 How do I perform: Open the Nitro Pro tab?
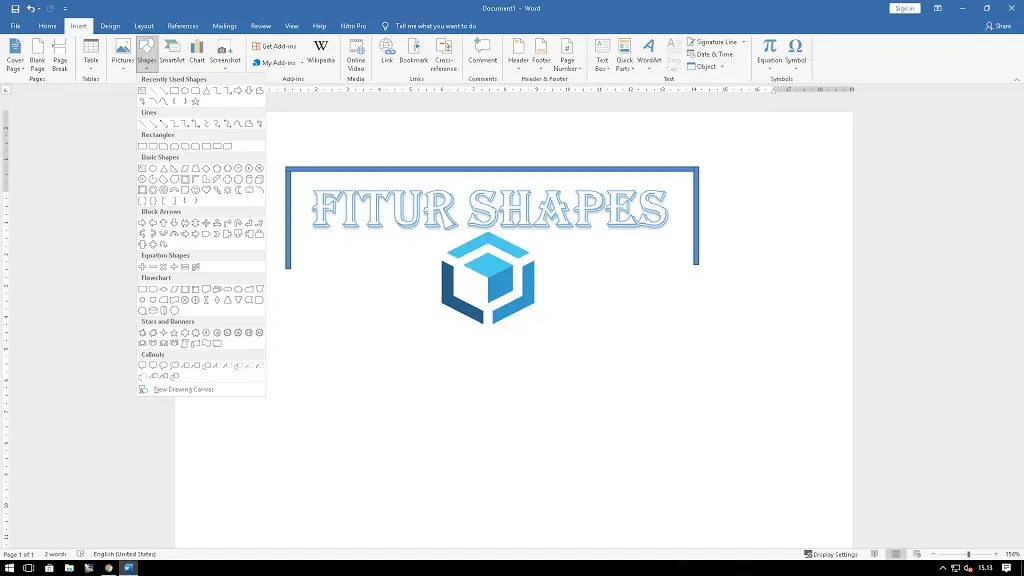pos(353,26)
